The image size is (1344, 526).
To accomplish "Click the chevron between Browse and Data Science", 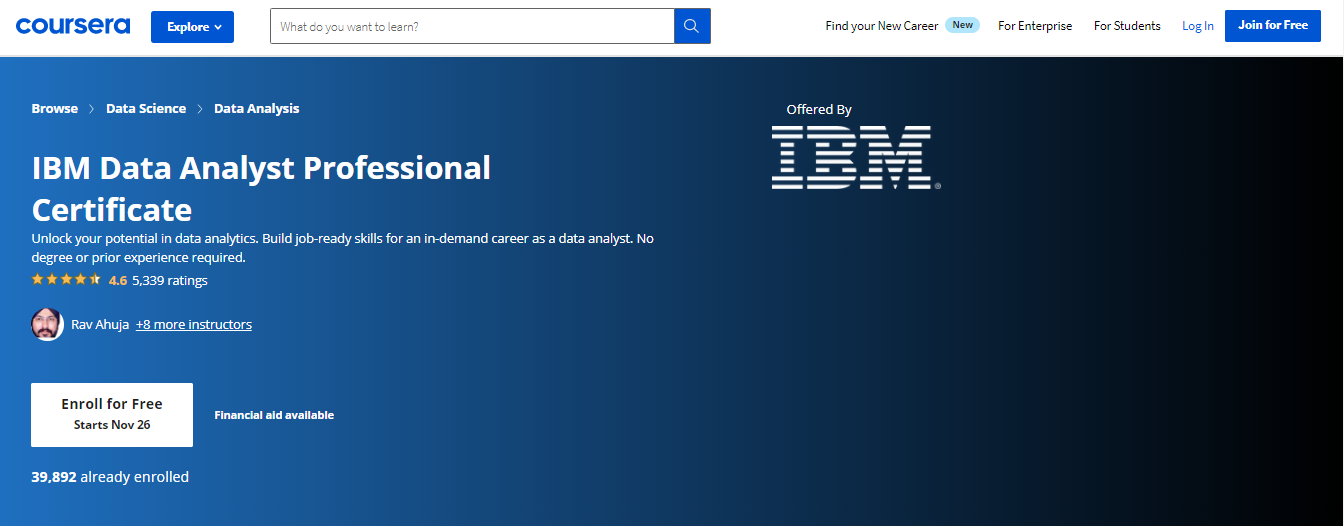I will pos(92,109).
